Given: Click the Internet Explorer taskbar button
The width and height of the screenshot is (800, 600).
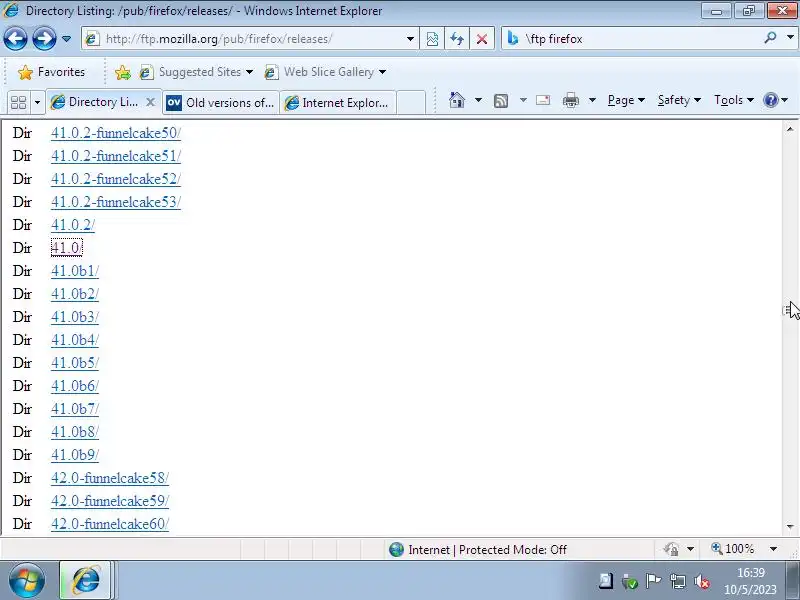Looking at the screenshot, I should tap(85, 581).
